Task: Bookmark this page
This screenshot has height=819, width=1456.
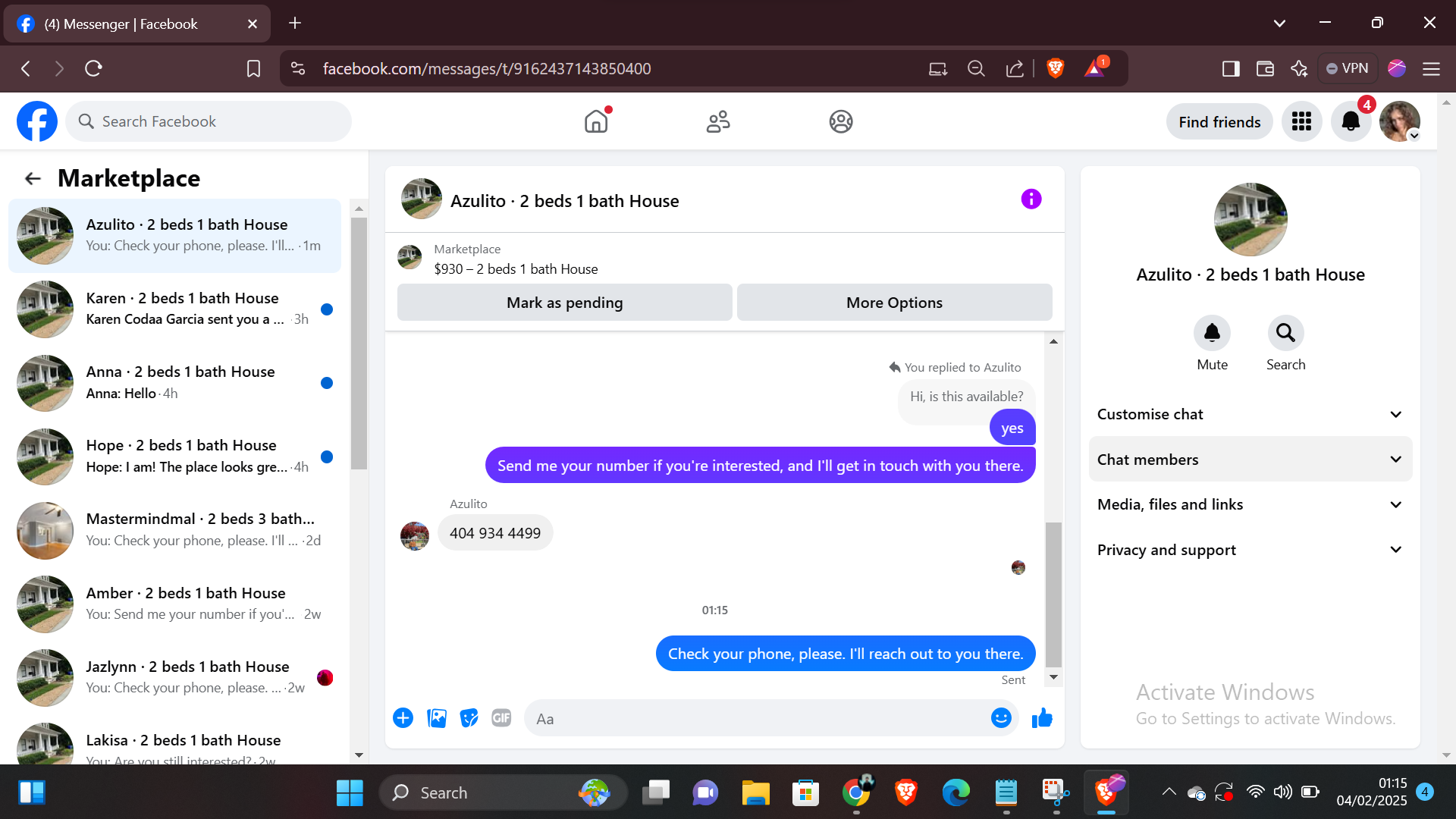Action: tap(254, 69)
